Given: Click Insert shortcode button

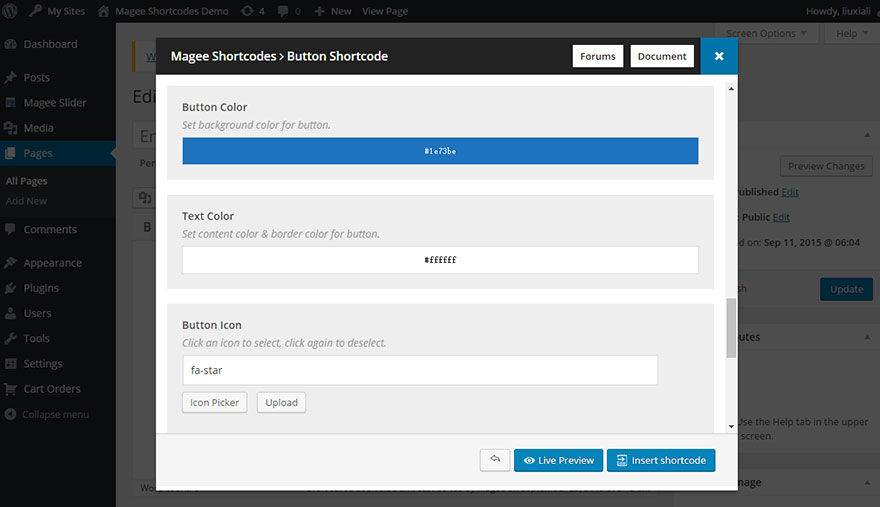Looking at the screenshot, I should 660,460.
